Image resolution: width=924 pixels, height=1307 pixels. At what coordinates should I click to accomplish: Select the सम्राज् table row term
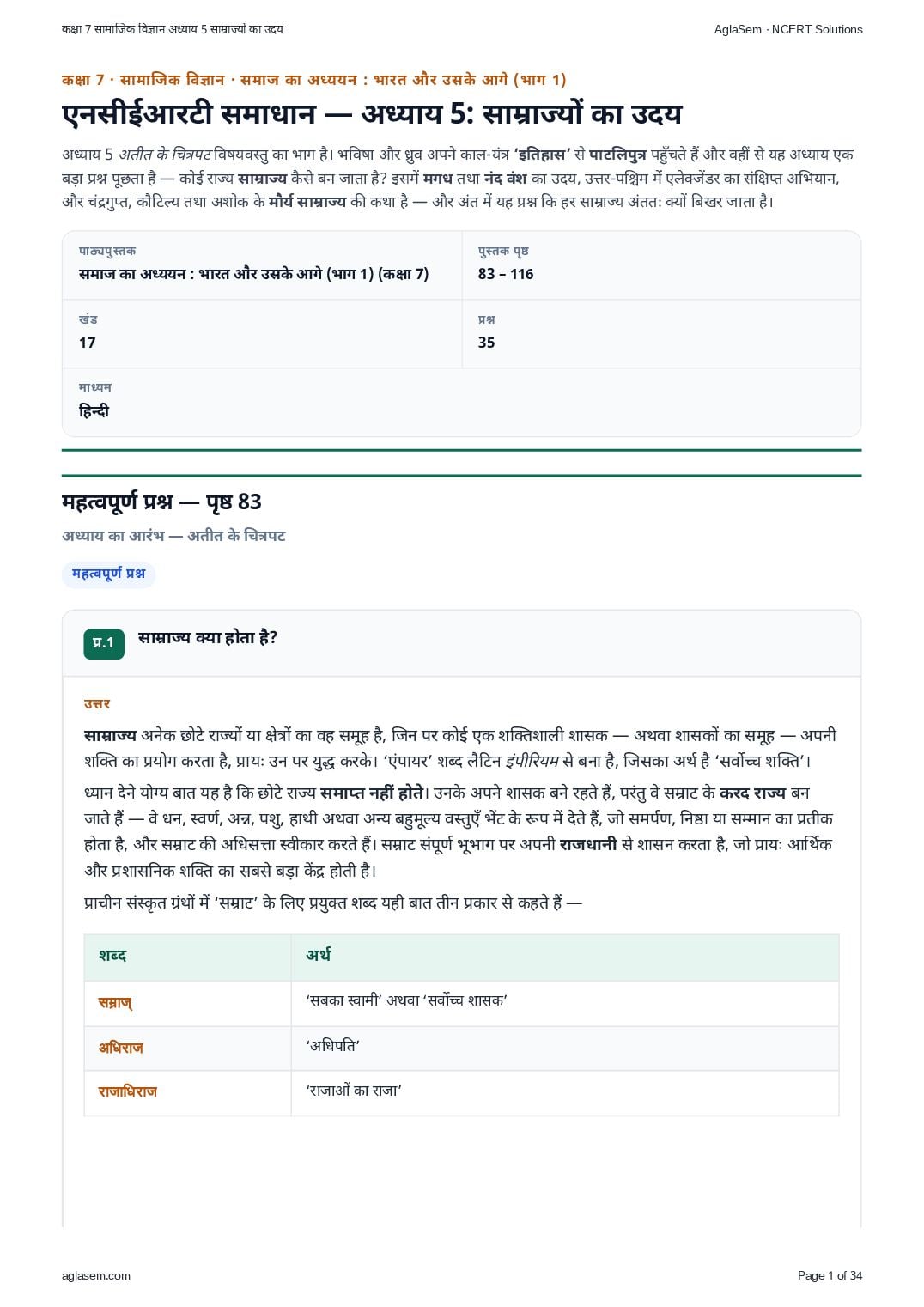pos(115,1002)
